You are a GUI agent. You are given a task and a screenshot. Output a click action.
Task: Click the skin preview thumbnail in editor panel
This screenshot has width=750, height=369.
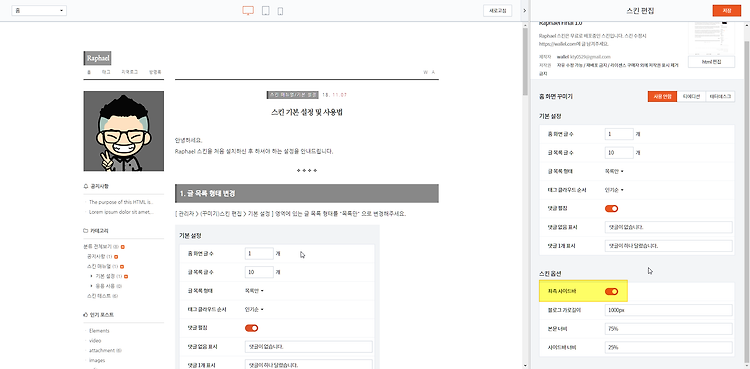711,38
